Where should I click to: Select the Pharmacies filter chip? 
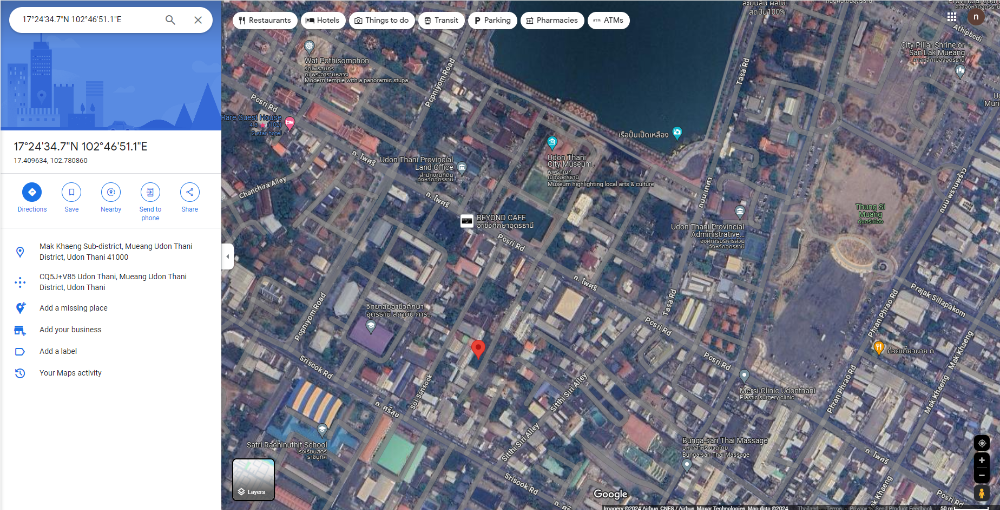[552, 20]
